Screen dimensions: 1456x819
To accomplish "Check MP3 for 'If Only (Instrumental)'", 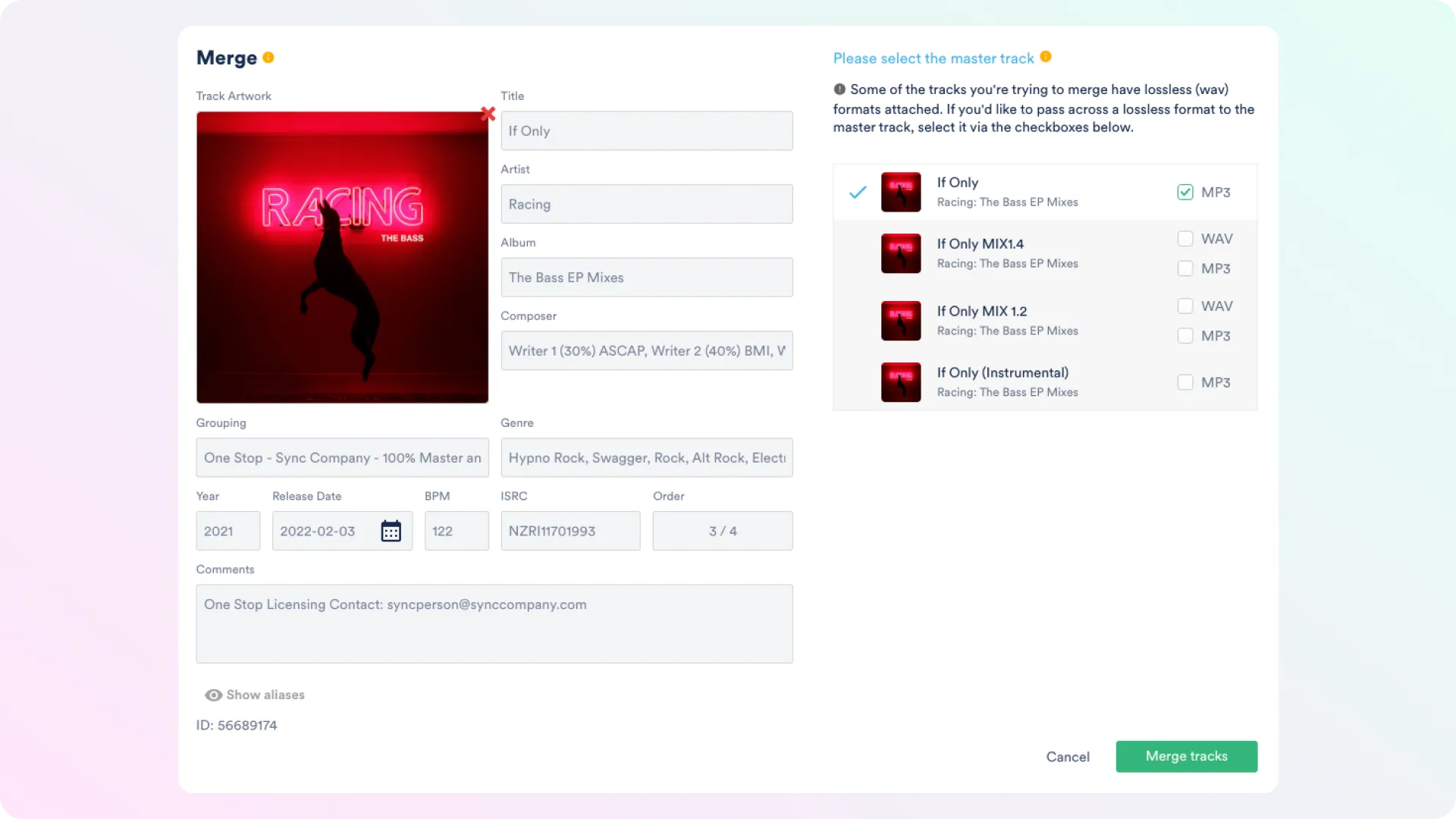I will pos(1185,381).
